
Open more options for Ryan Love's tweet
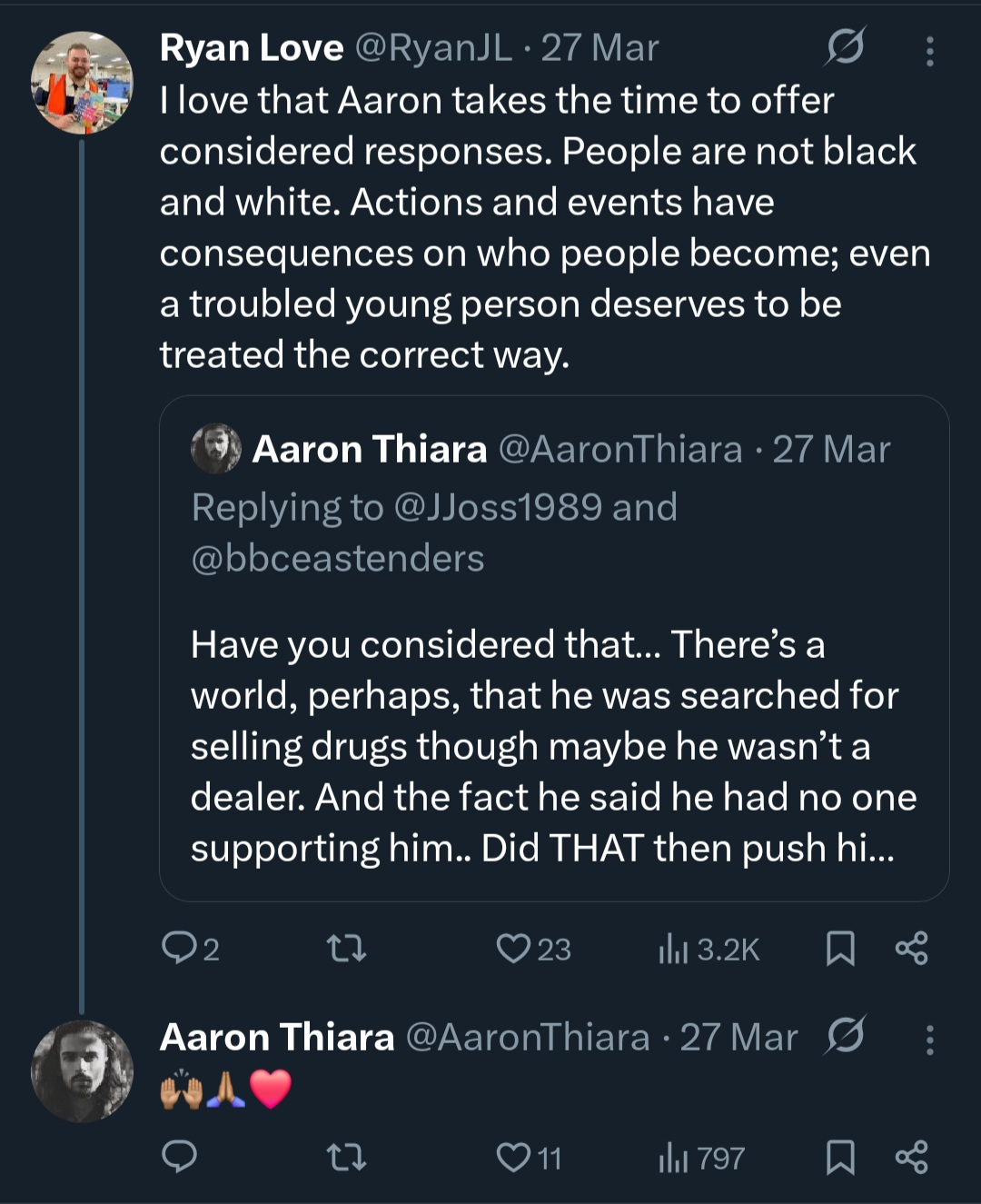[929, 51]
